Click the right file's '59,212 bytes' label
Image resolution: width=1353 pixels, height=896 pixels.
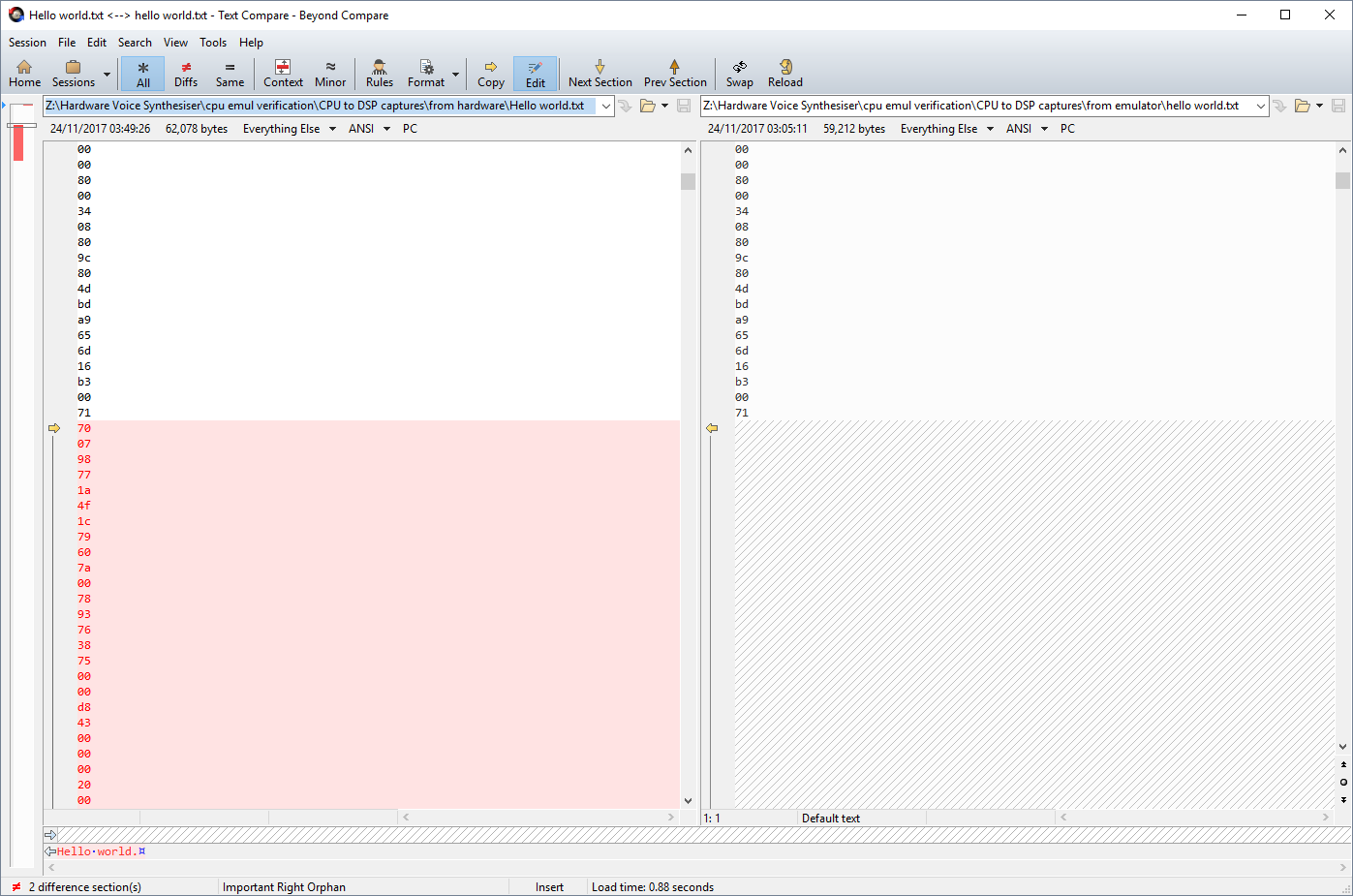click(x=854, y=129)
